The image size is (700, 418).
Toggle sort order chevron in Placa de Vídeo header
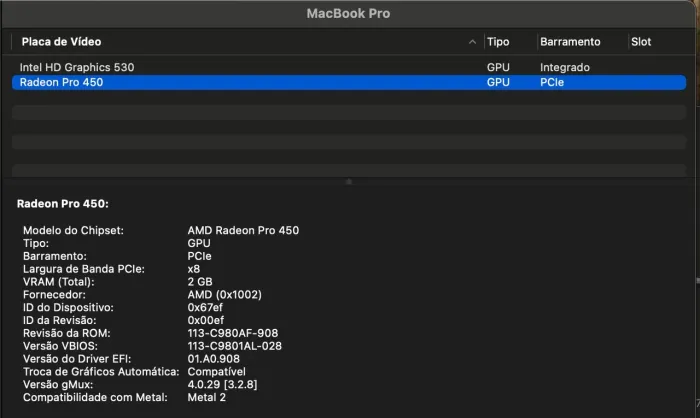point(472,42)
